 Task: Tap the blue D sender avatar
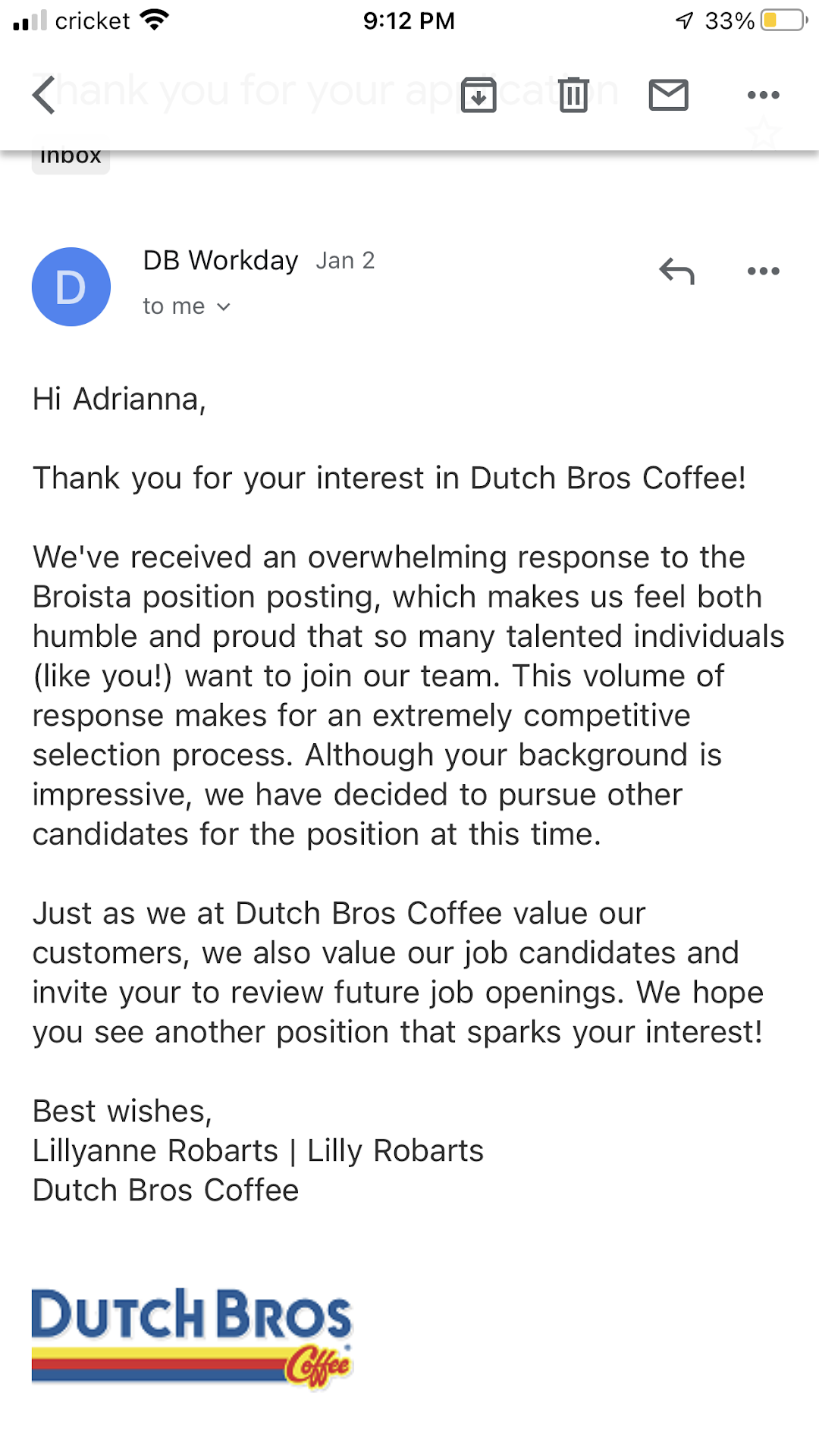[71, 287]
